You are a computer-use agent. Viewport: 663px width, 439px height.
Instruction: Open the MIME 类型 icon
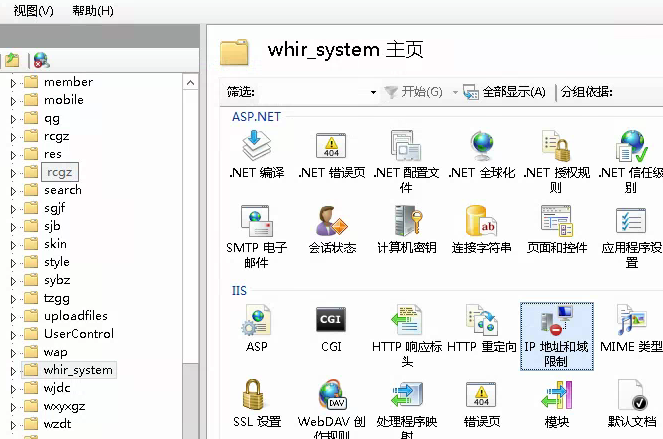click(631, 321)
